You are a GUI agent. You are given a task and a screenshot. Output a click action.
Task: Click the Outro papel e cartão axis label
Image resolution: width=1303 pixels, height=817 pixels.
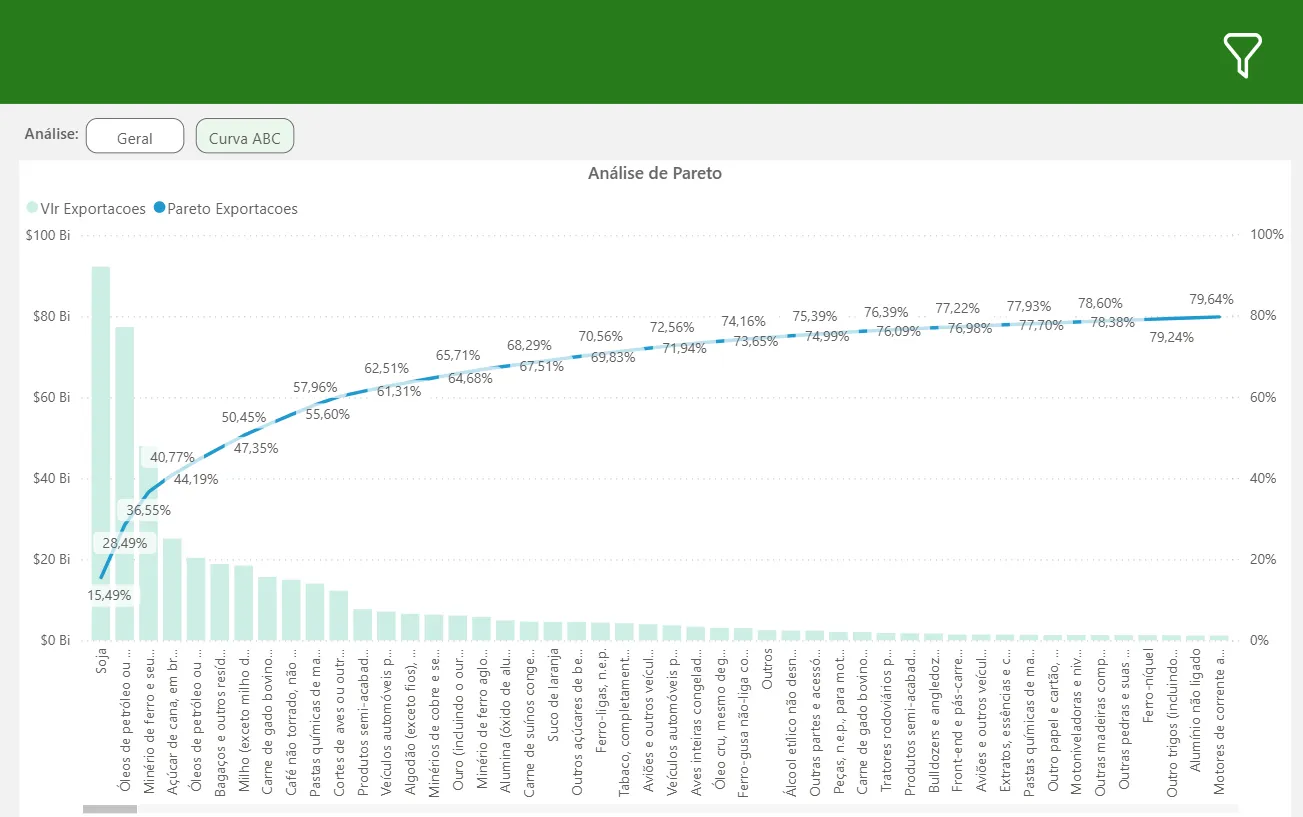point(1053,722)
